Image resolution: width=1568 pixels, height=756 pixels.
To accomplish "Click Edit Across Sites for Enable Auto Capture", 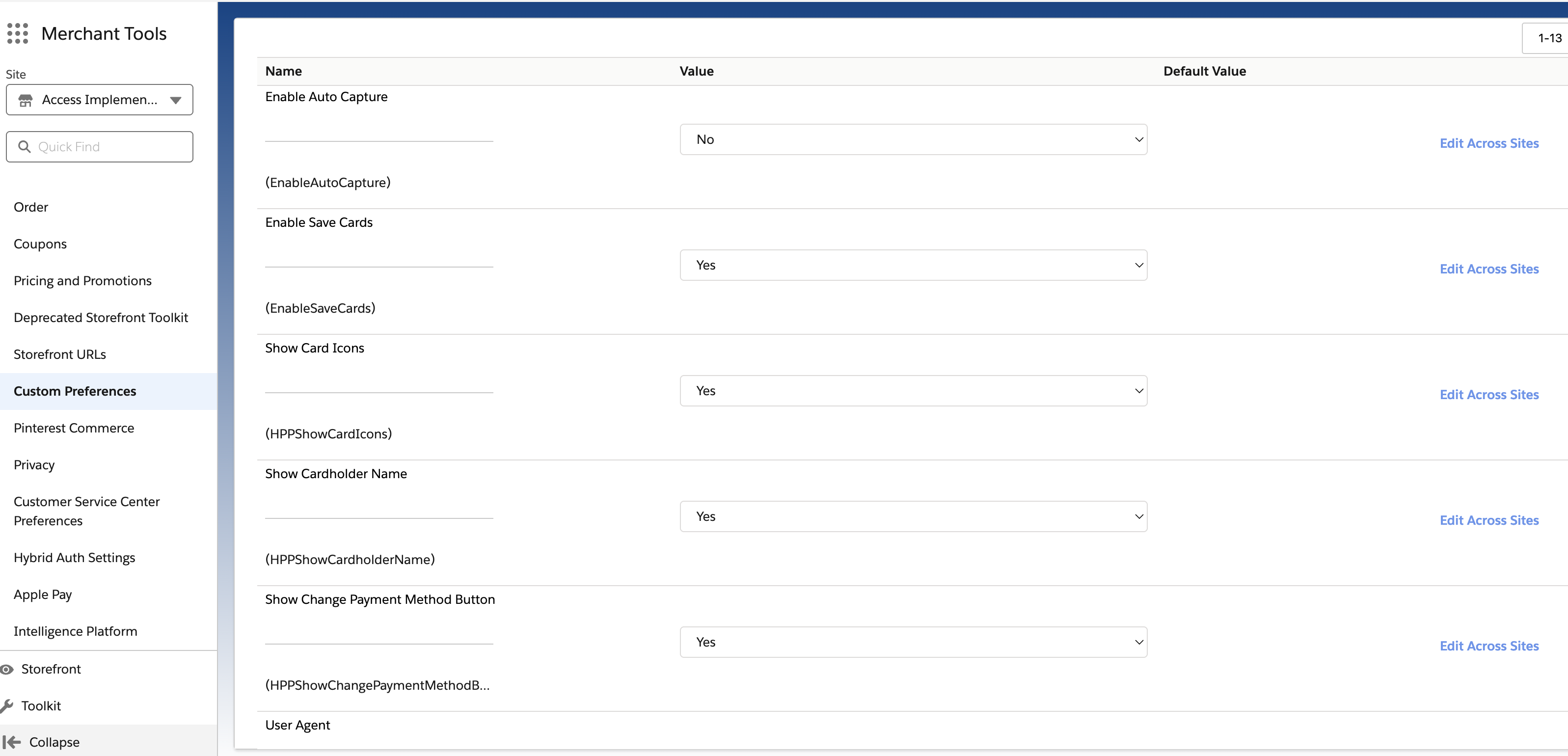I will coord(1489,143).
